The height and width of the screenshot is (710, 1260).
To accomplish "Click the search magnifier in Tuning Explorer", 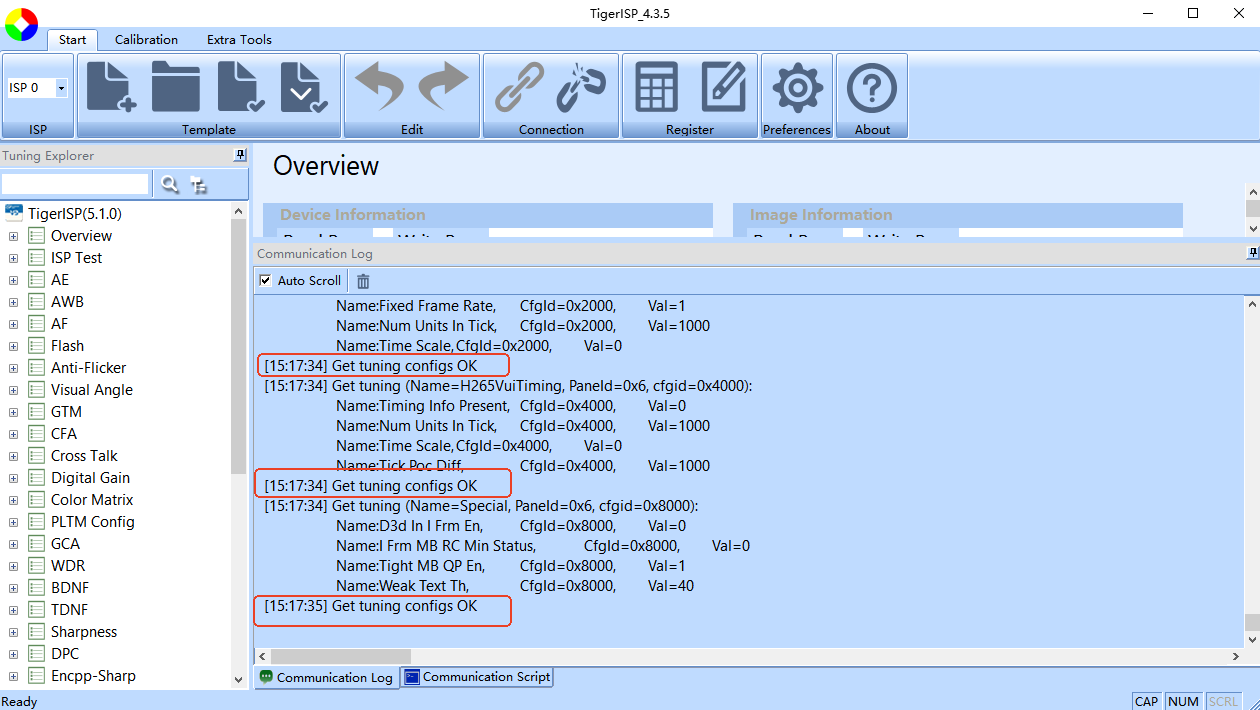I will (x=170, y=184).
